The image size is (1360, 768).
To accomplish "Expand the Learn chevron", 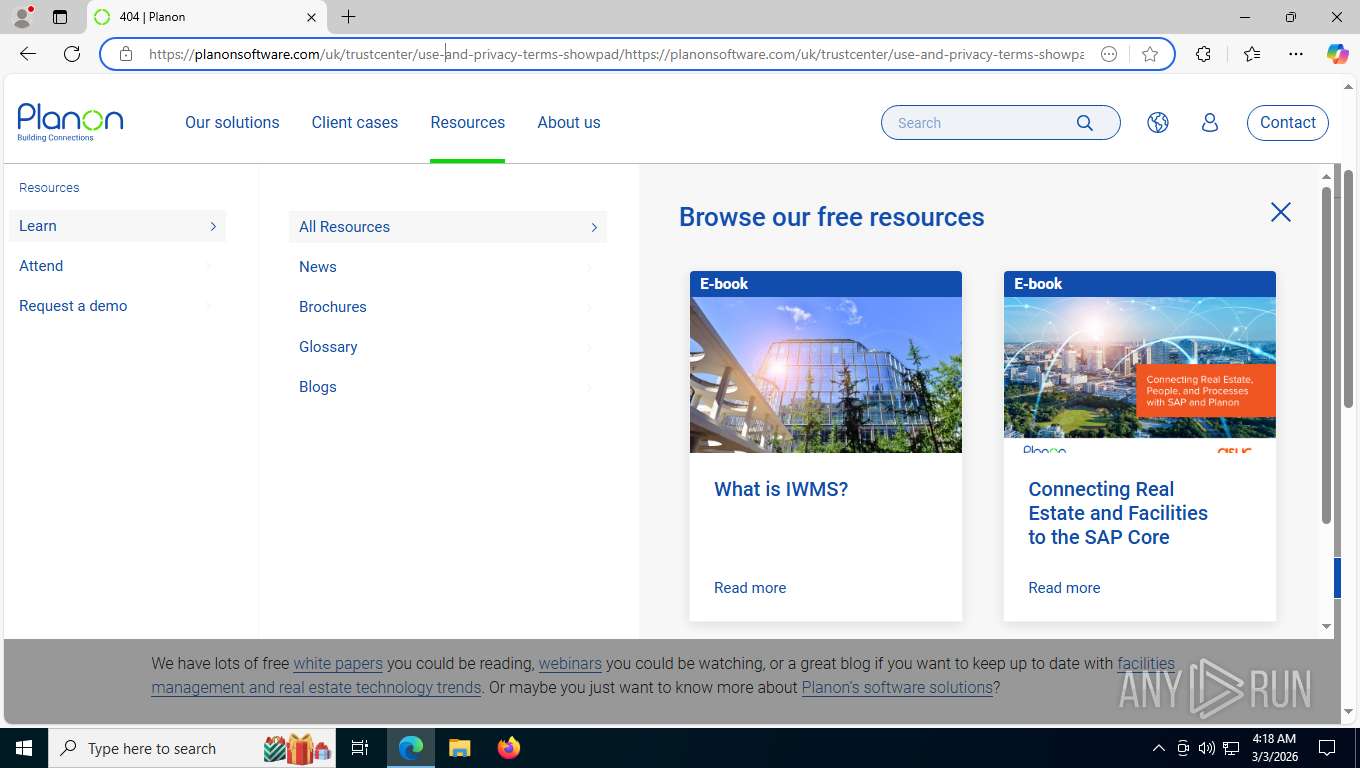I will click(213, 226).
